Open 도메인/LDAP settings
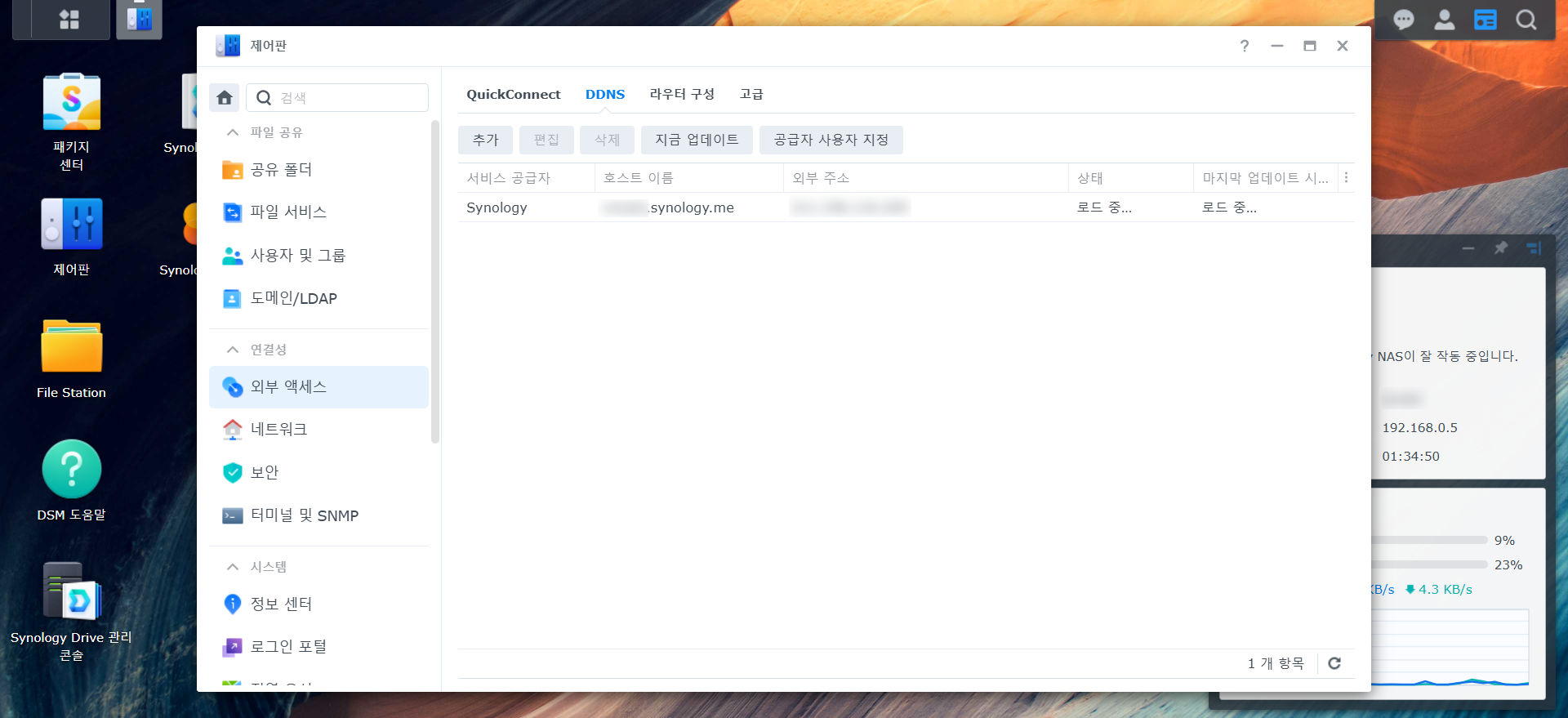 318,299
